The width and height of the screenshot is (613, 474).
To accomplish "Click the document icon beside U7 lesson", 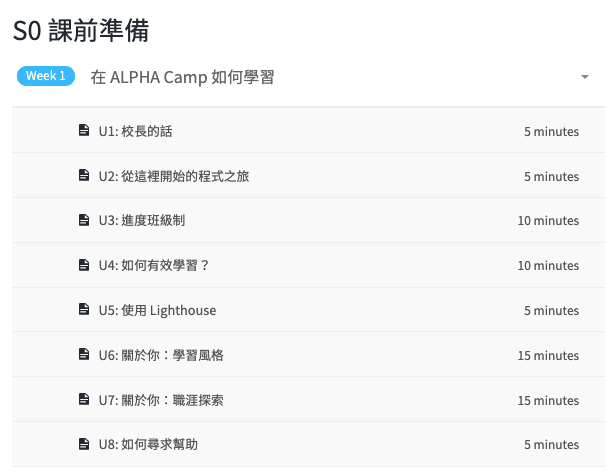I will coord(84,399).
